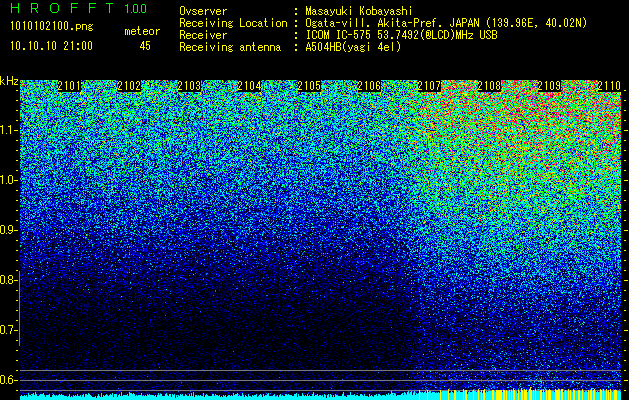Click the 1.0 frequency axis label

[8, 180]
